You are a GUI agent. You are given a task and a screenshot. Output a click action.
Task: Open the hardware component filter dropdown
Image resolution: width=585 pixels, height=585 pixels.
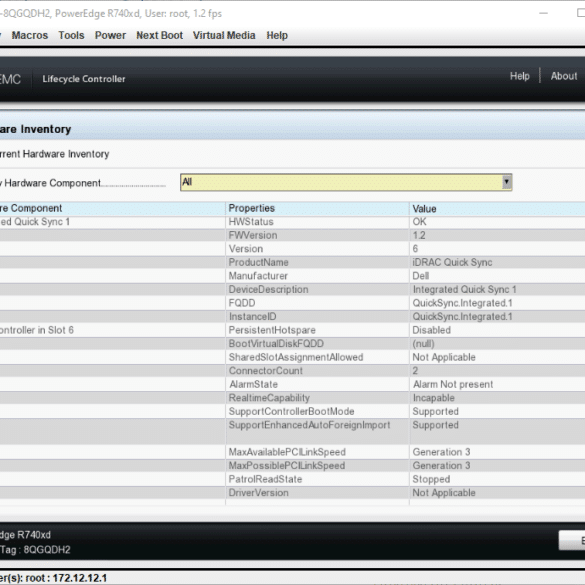pyautogui.click(x=346, y=182)
